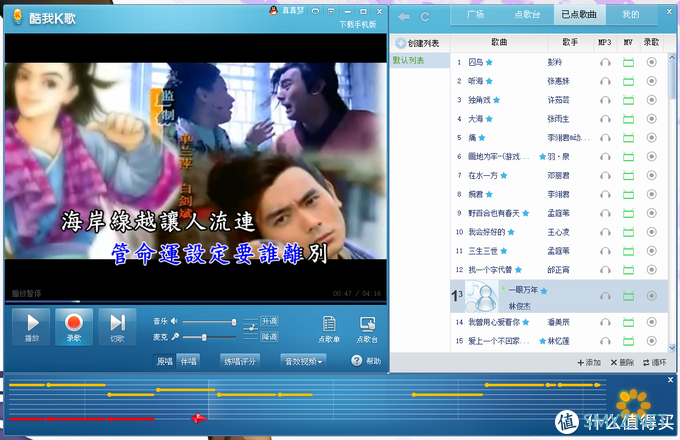The height and width of the screenshot is (440, 680).
Task: Refresh the panel with the circular arrow icon
Action: pyautogui.click(x=425, y=17)
